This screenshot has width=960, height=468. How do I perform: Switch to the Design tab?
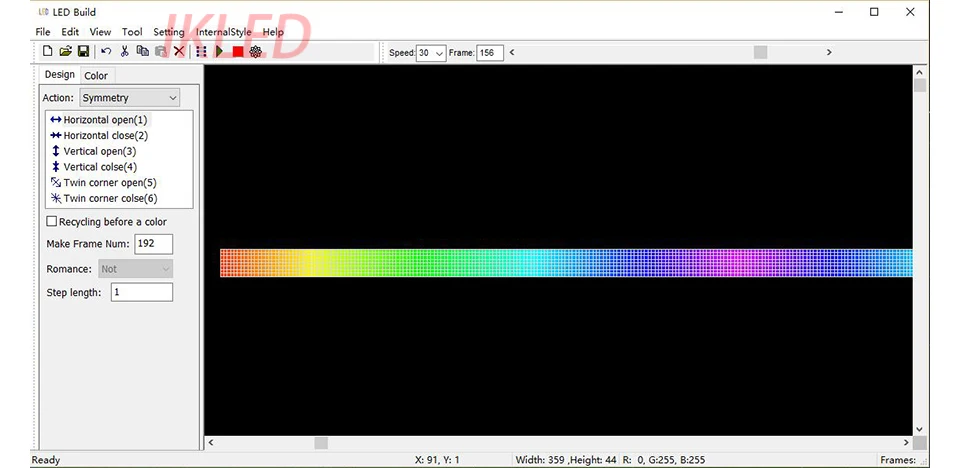(59, 75)
